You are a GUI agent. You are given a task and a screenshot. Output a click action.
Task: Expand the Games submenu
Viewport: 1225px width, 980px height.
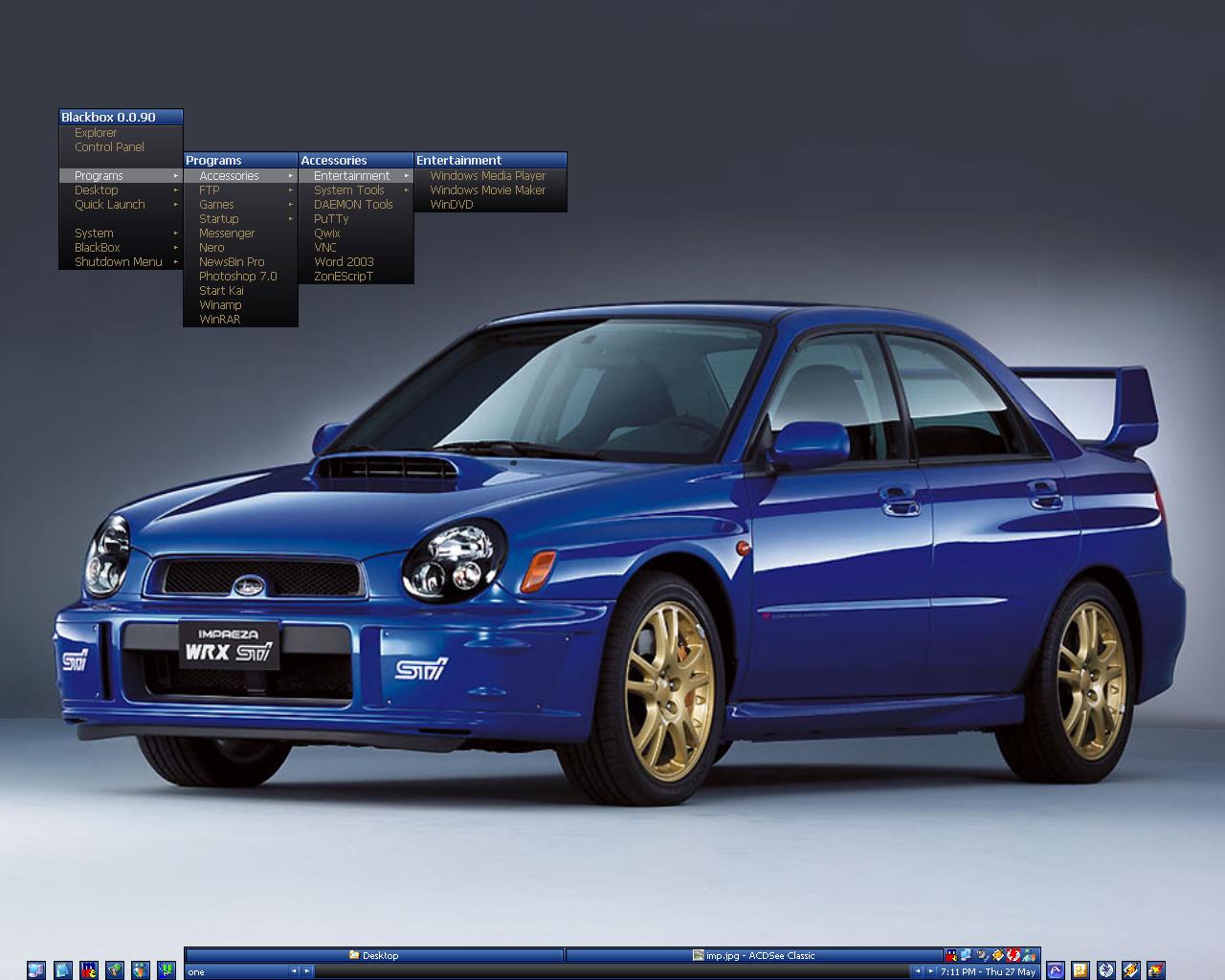[240, 205]
